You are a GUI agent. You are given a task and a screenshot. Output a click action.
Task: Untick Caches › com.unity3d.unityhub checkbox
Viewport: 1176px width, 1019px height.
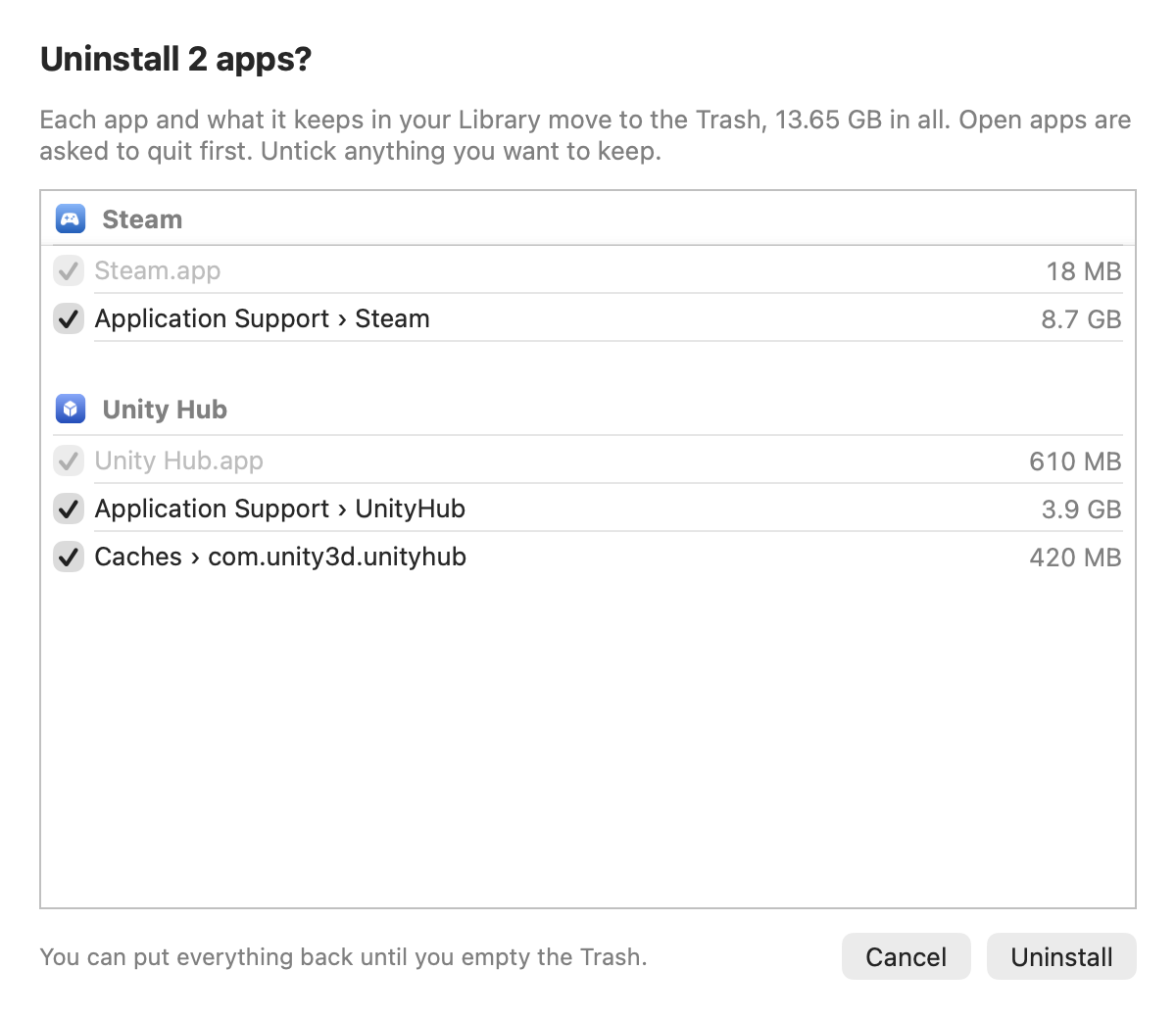68,557
